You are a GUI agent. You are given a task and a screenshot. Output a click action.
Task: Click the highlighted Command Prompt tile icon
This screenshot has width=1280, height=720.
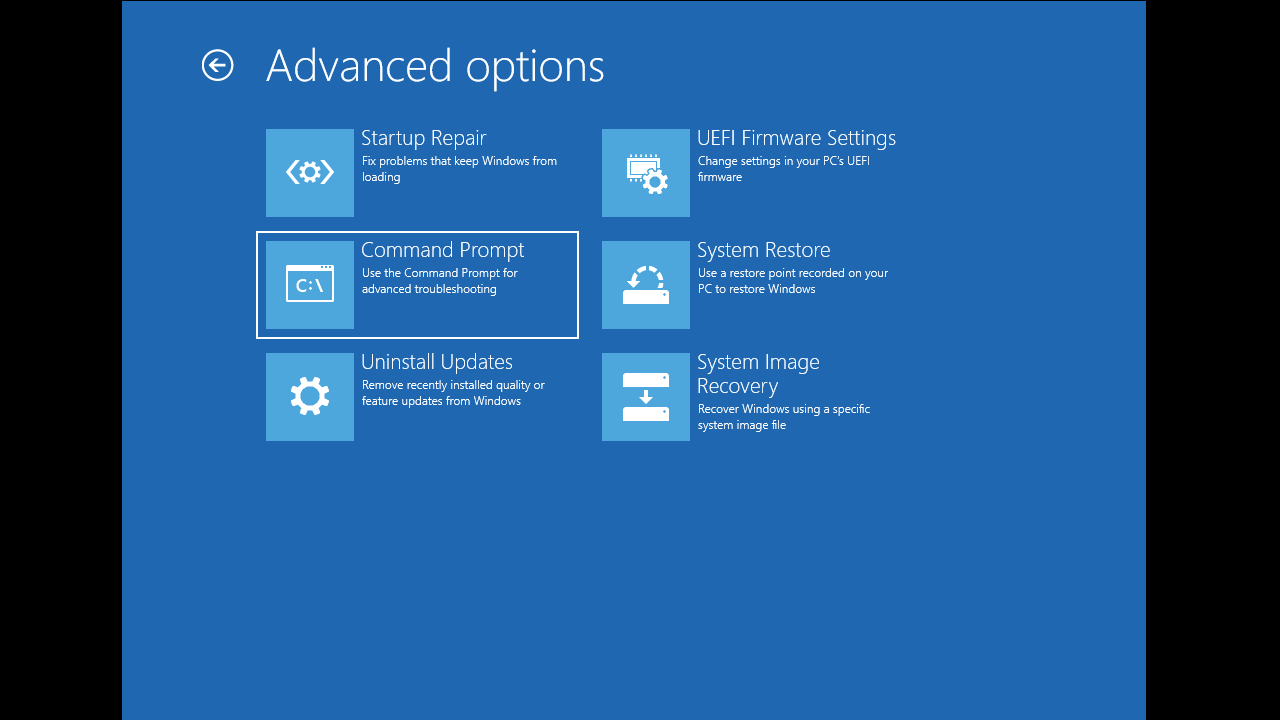tap(309, 284)
